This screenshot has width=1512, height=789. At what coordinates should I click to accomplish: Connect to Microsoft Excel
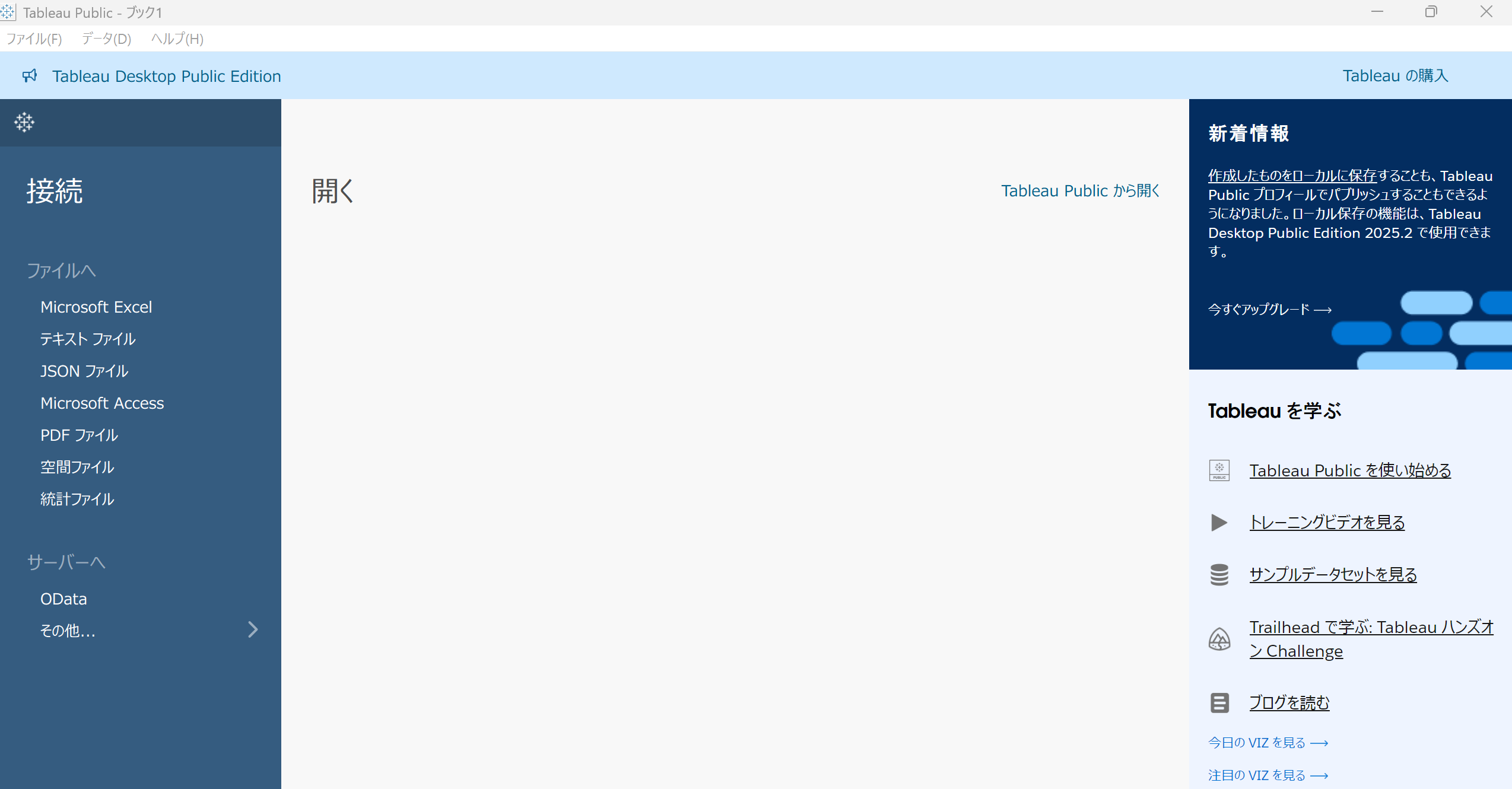tap(96, 307)
